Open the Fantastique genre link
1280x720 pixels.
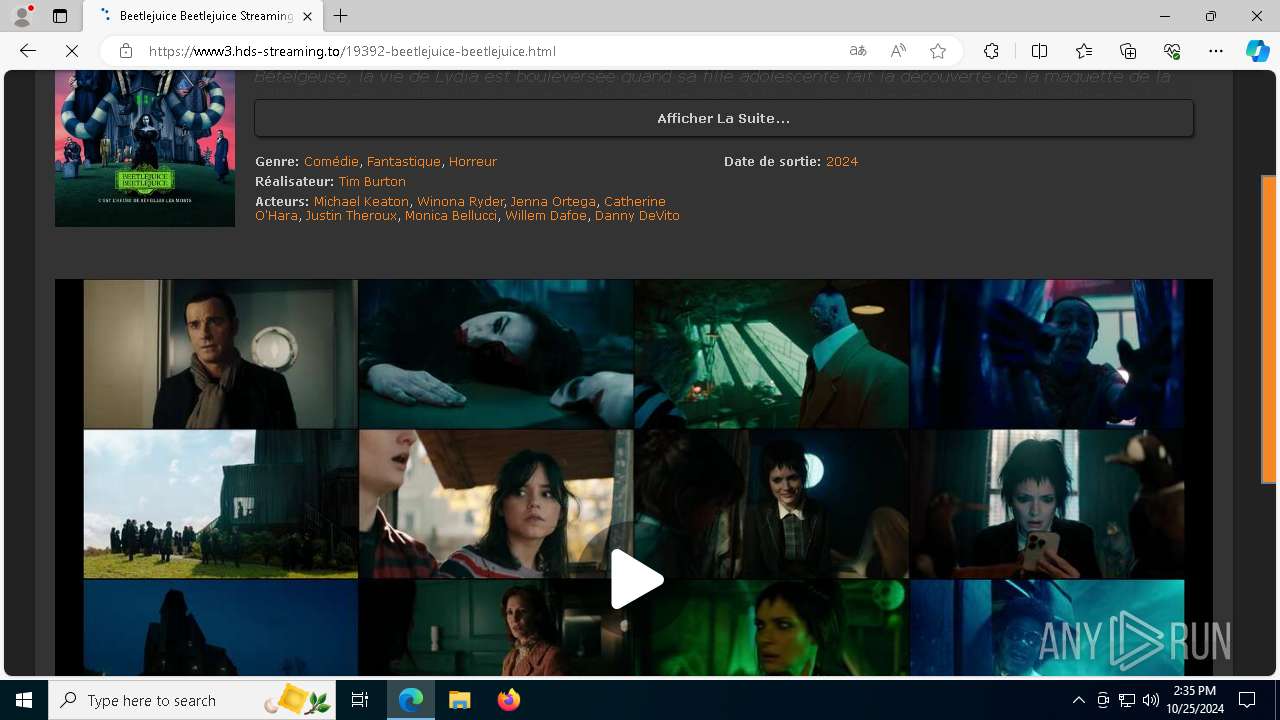point(403,161)
